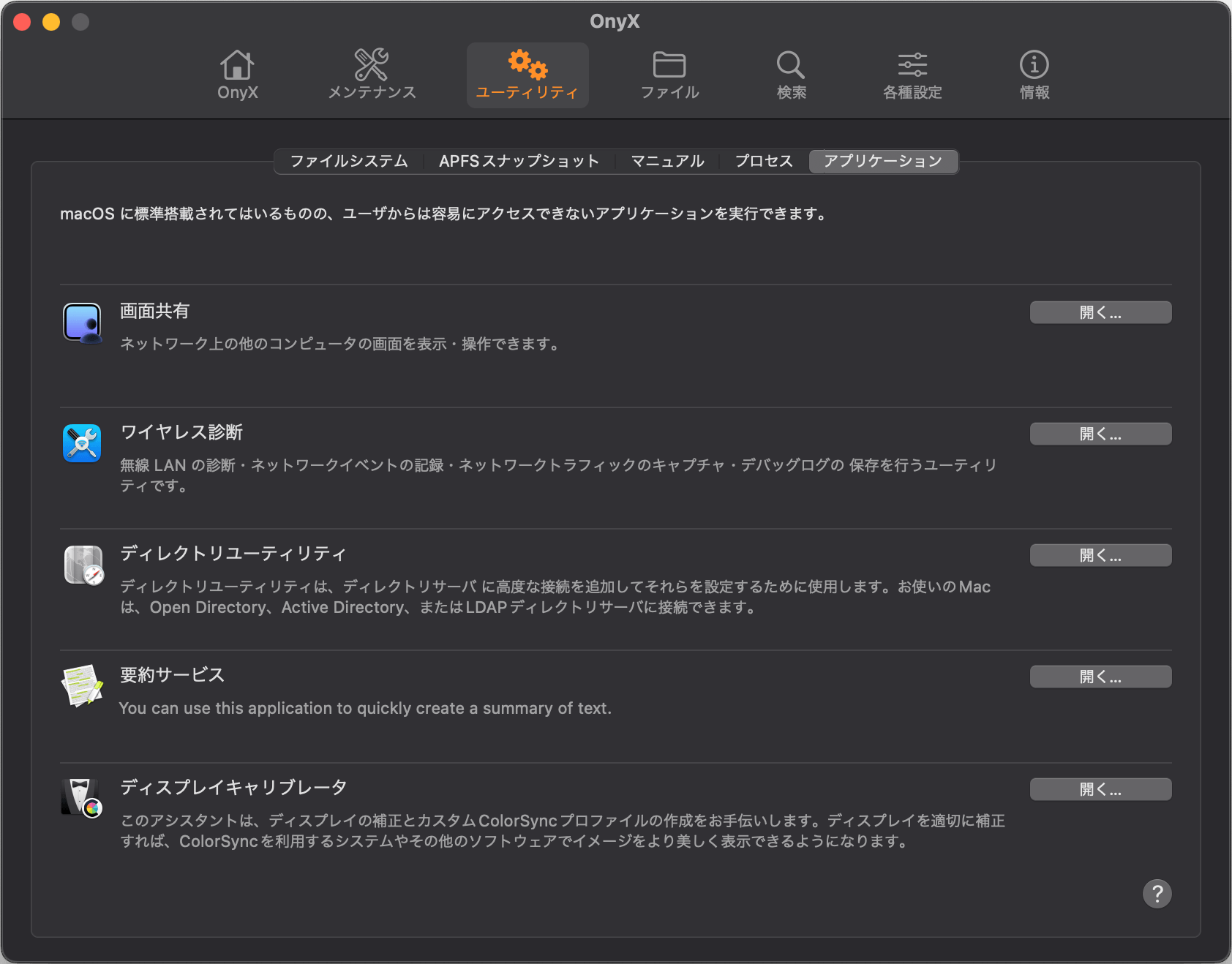Click the ワイヤレス診断 app icon

82,443
